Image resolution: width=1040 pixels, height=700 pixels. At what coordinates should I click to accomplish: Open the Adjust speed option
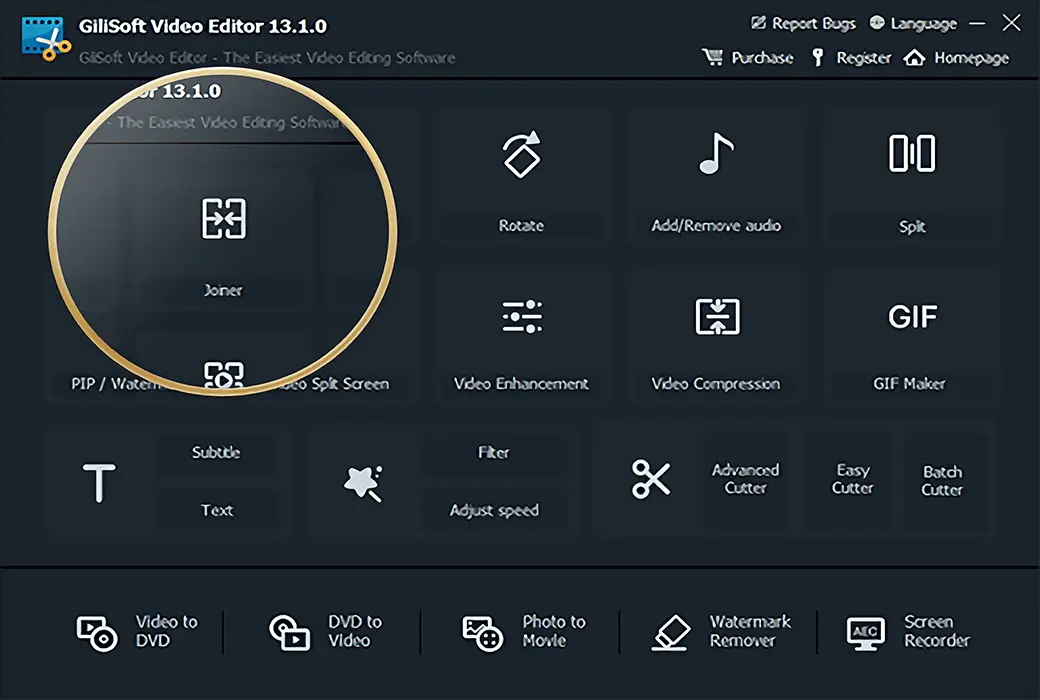coord(494,510)
